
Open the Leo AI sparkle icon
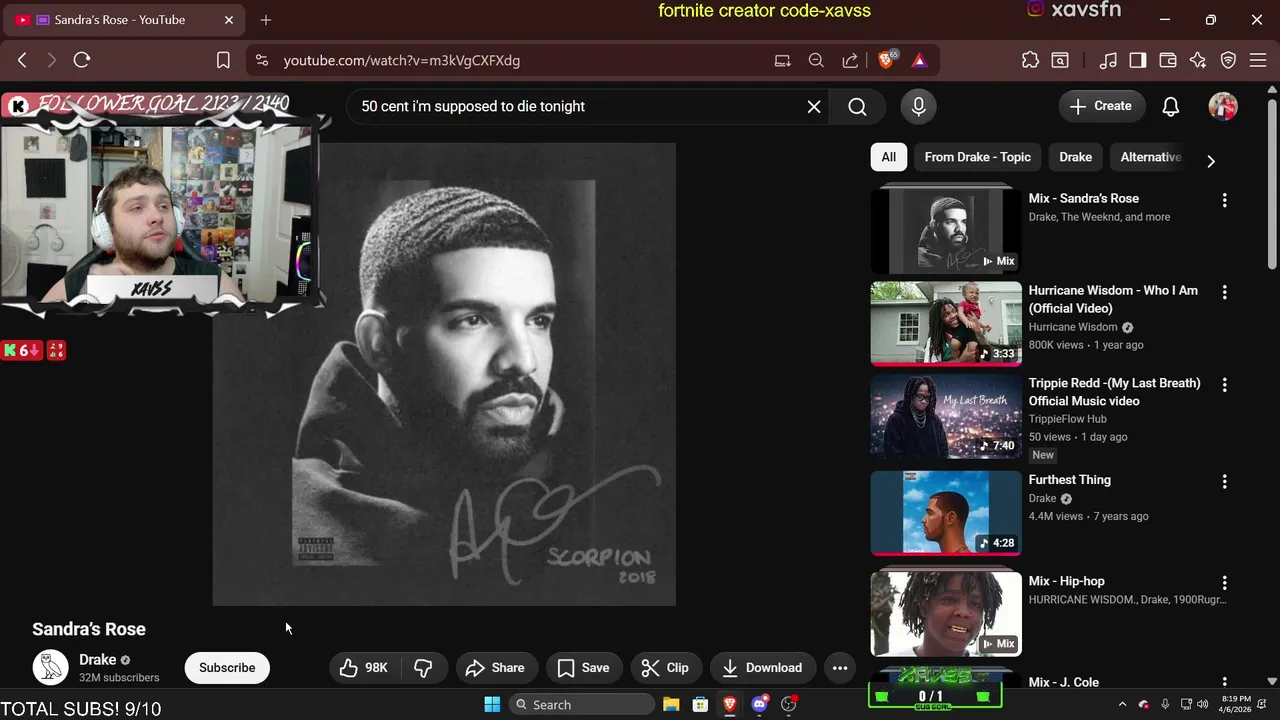tap(1198, 60)
